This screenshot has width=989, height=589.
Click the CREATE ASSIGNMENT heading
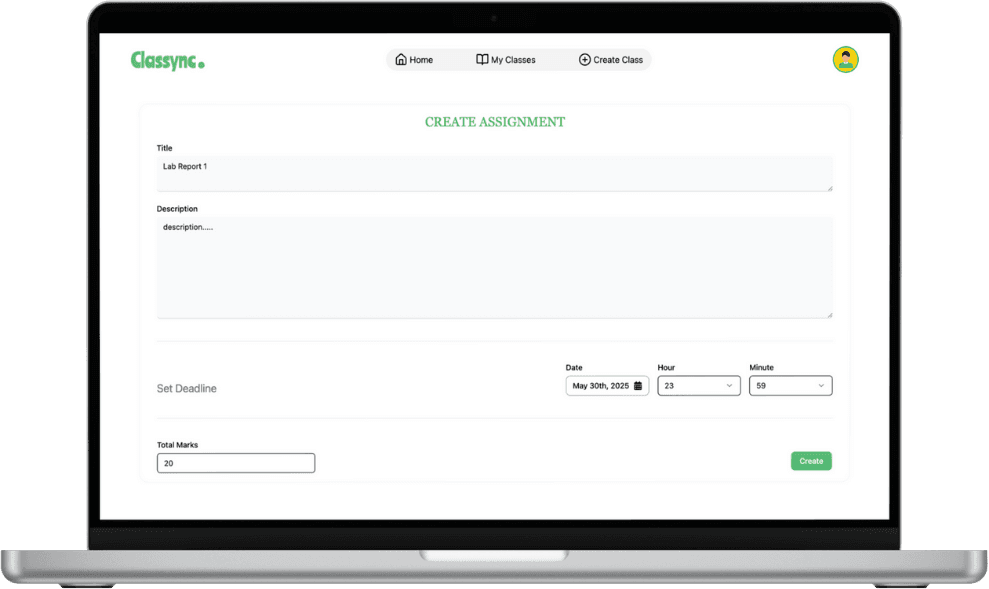pos(495,122)
